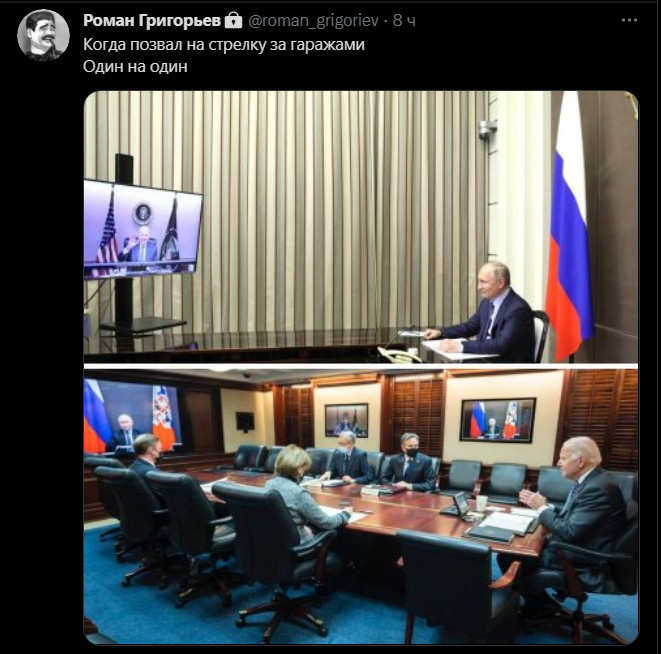661x654 pixels.
Task: Click the Russian flag in the top photo
Action: pos(570,226)
